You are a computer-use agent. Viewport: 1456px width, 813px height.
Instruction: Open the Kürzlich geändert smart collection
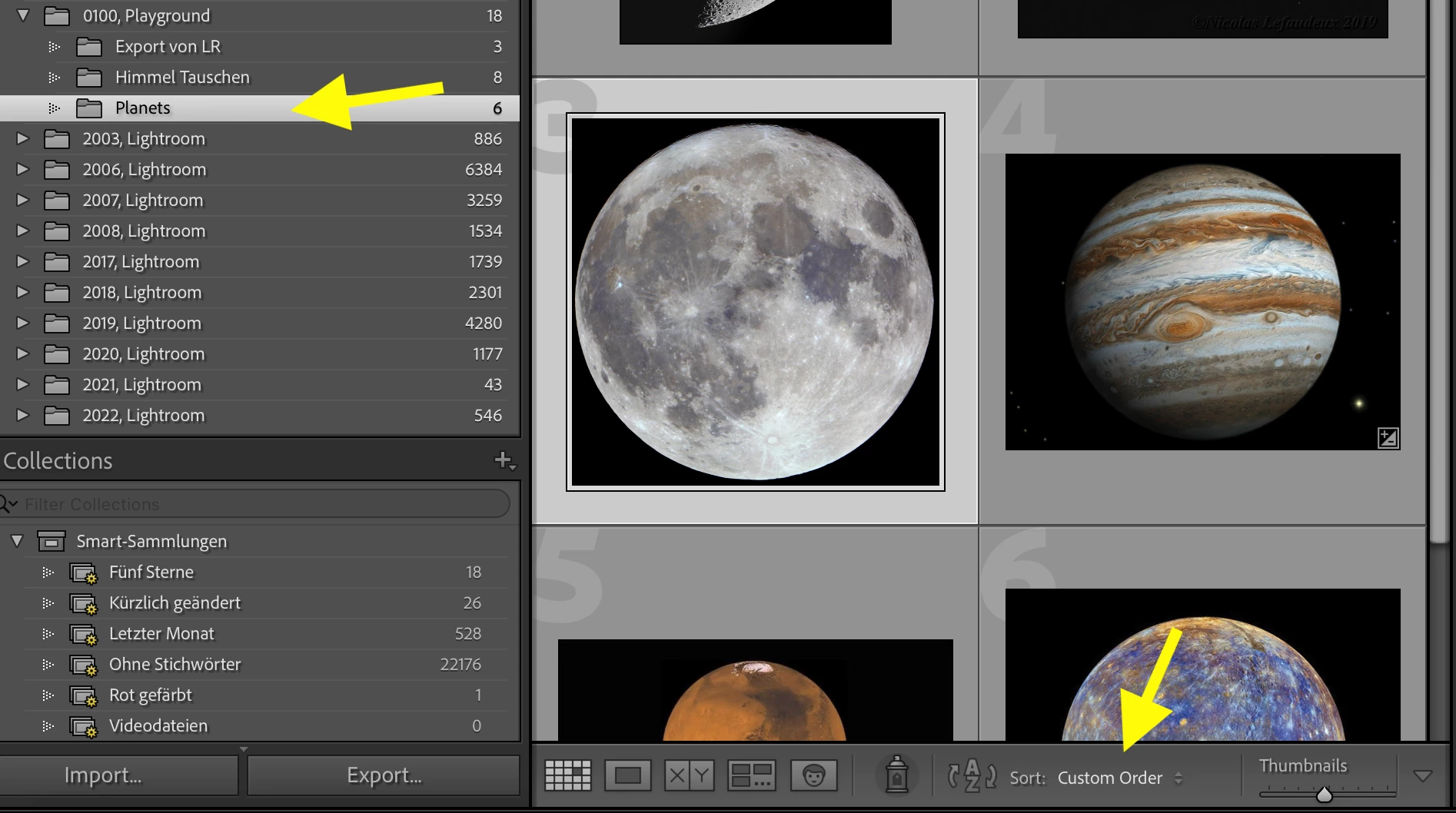(x=260, y=603)
